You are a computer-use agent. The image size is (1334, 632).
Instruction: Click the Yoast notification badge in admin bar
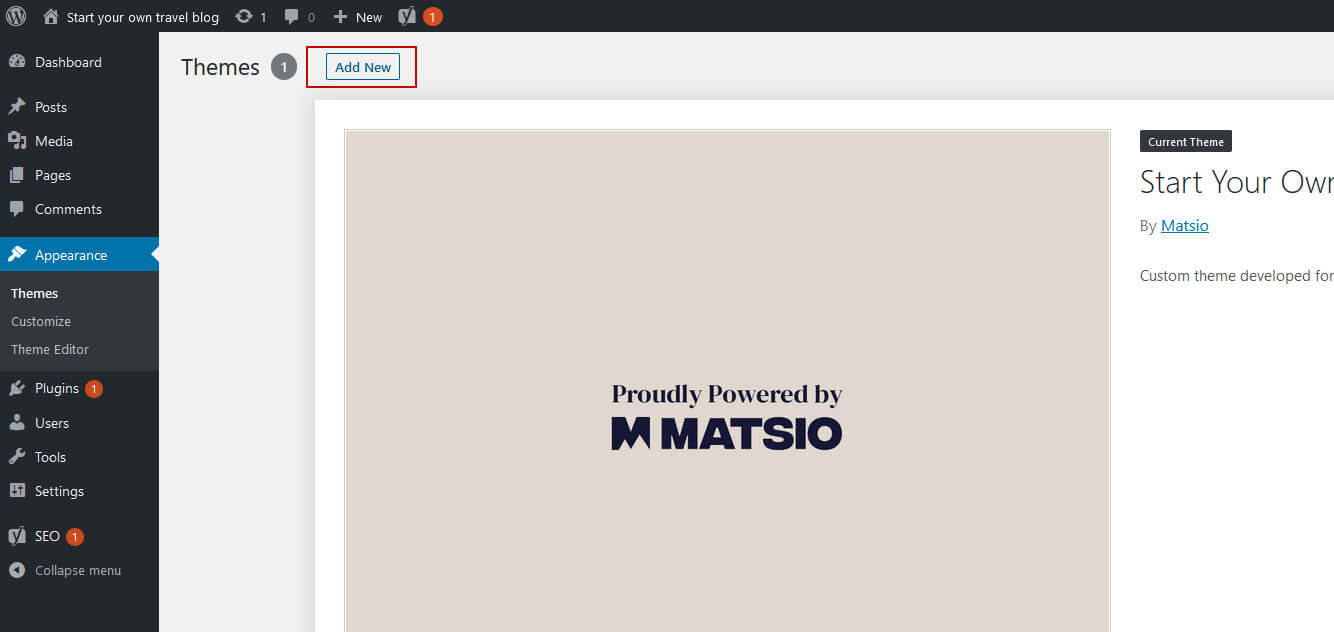click(432, 16)
